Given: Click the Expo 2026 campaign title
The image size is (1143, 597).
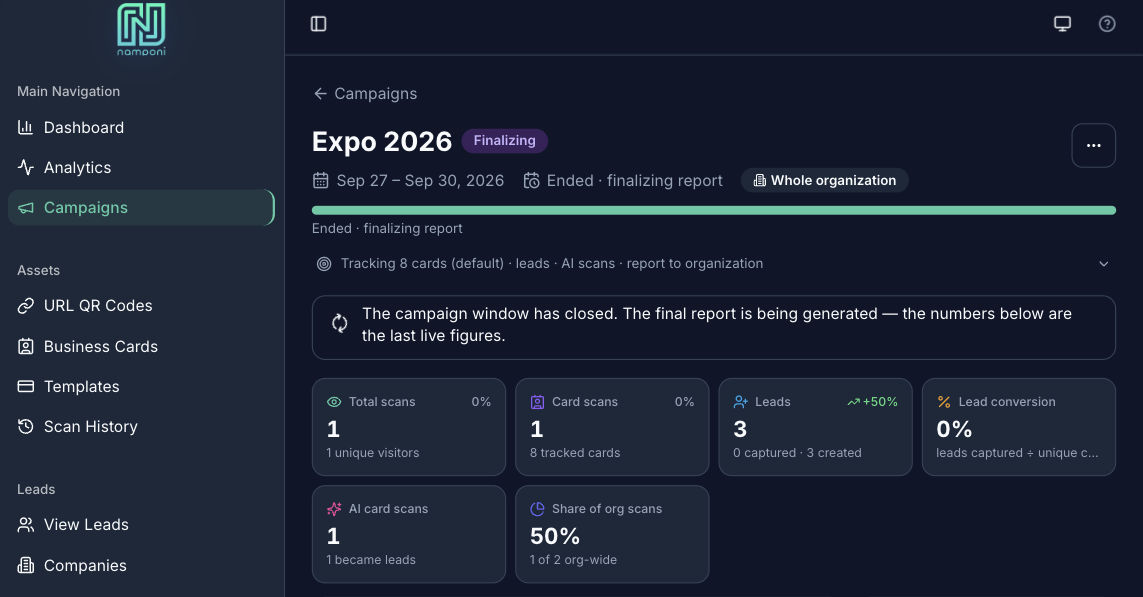Looking at the screenshot, I should (382, 141).
